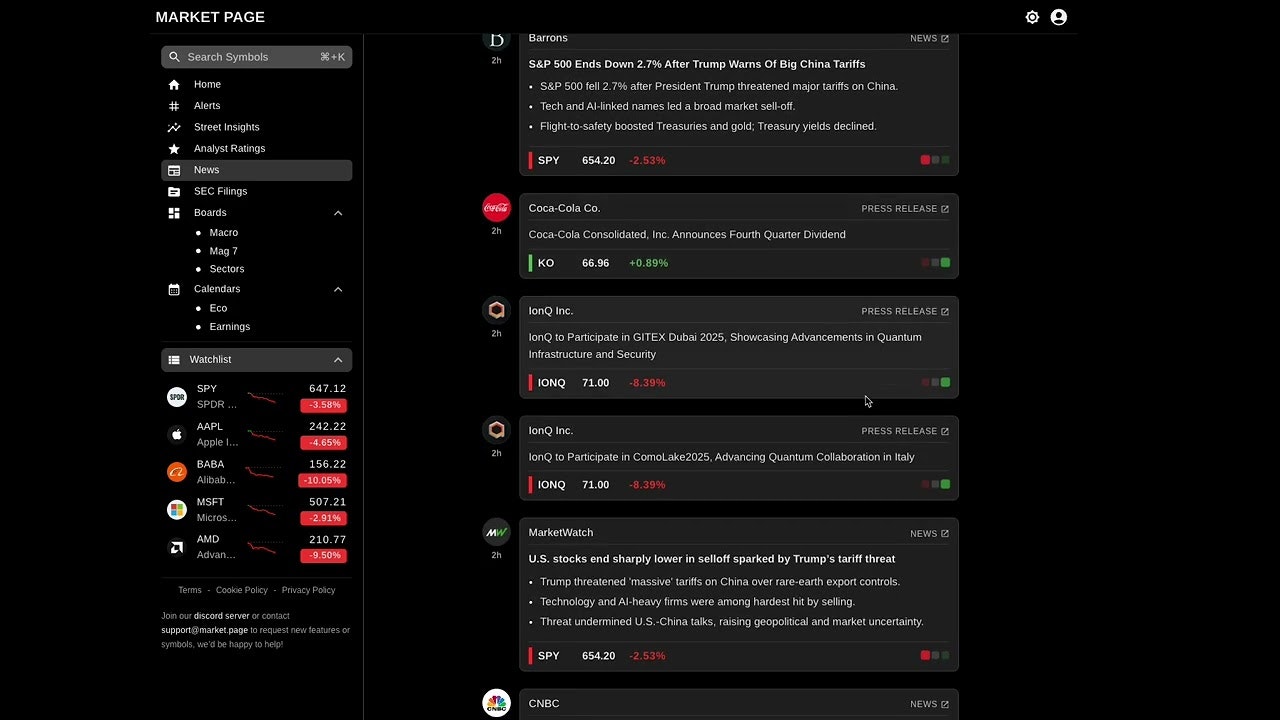This screenshot has height=720, width=1280.
Task: Select the Alerts icon in the sidebar
Action: coord(174,105)
